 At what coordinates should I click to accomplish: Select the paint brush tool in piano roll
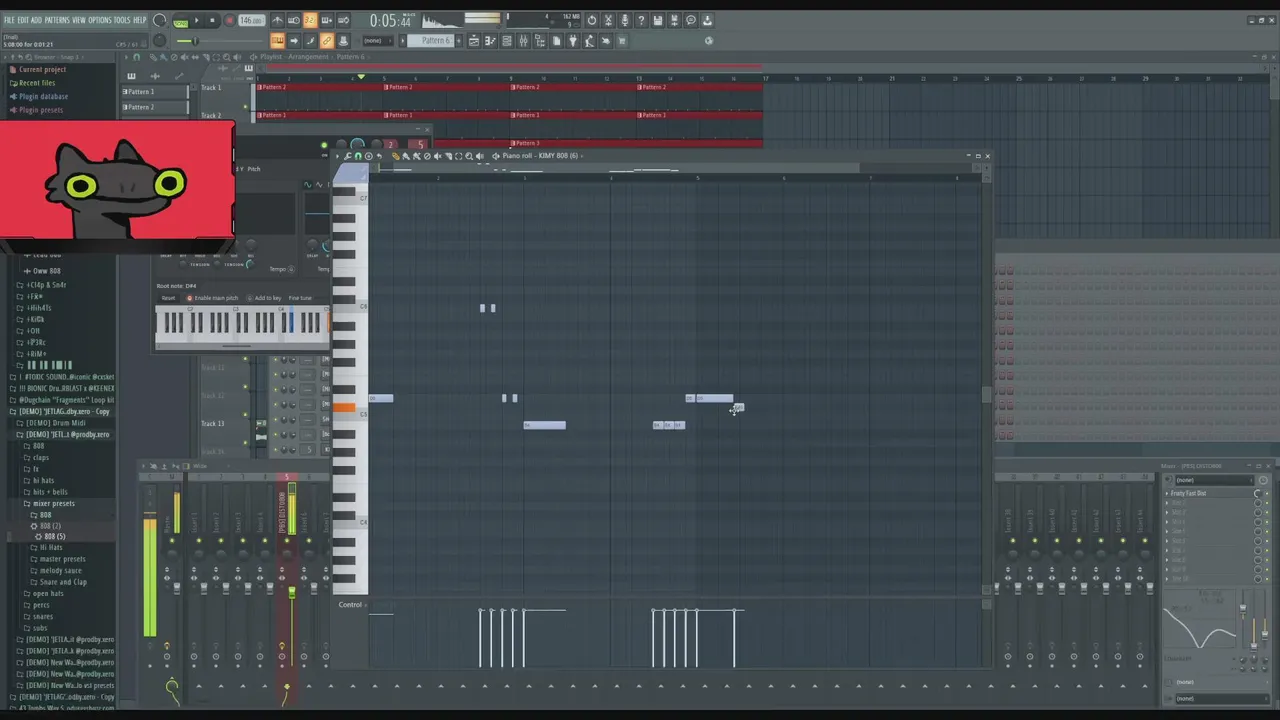click(x=406, y=156)
